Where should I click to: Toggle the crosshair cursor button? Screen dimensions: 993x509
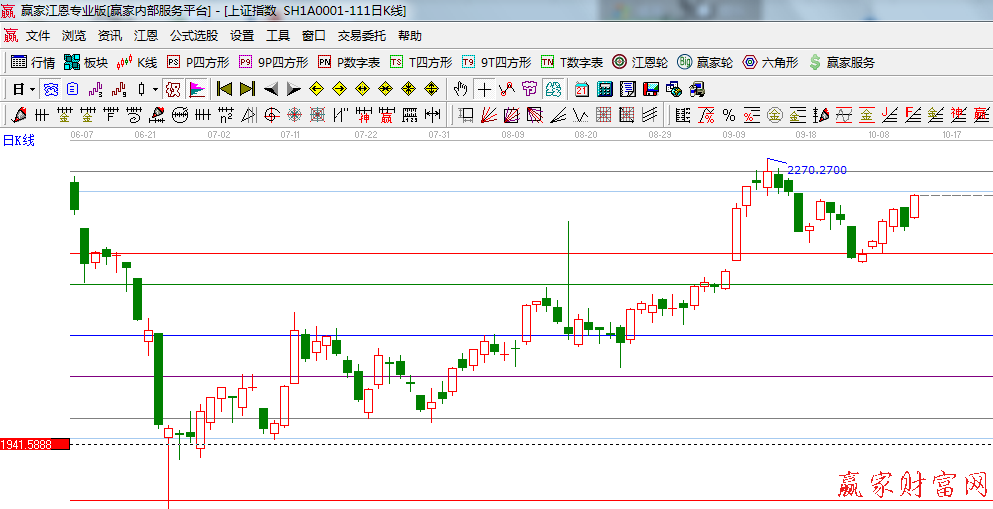pos(484,89)
